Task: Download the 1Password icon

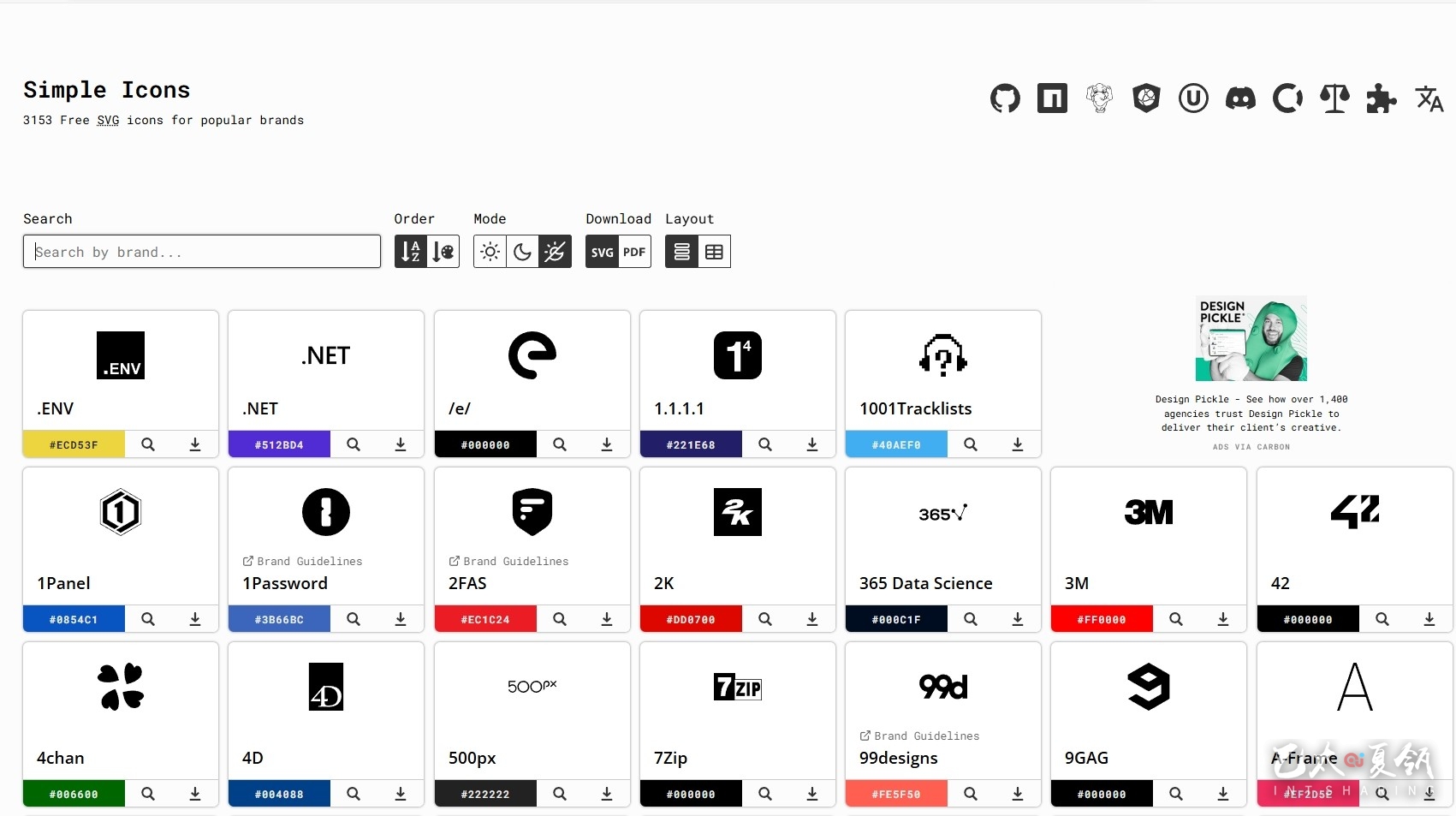Action: [401, 619]
